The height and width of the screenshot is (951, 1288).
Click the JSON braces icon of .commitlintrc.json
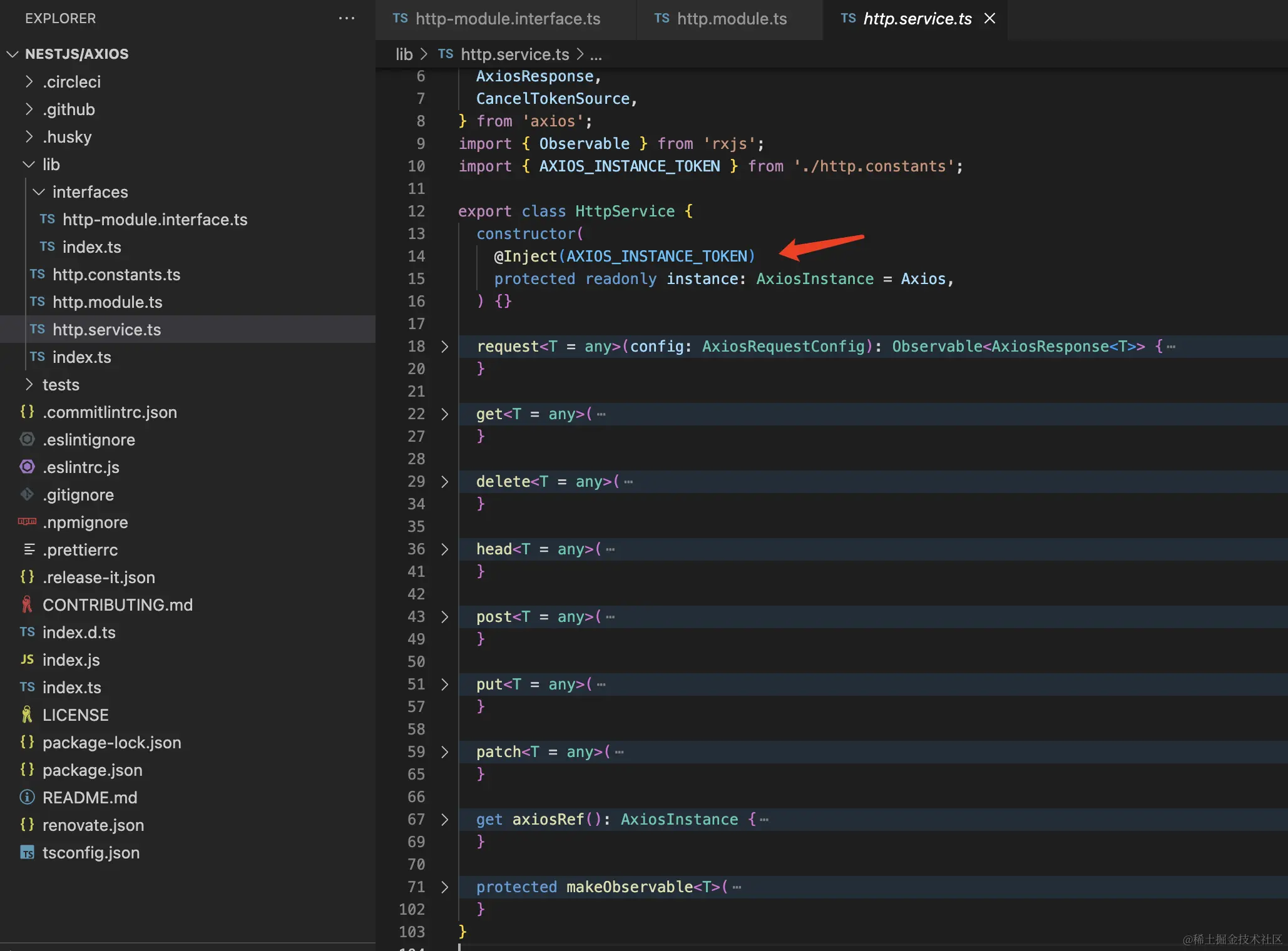click(27, 412)
